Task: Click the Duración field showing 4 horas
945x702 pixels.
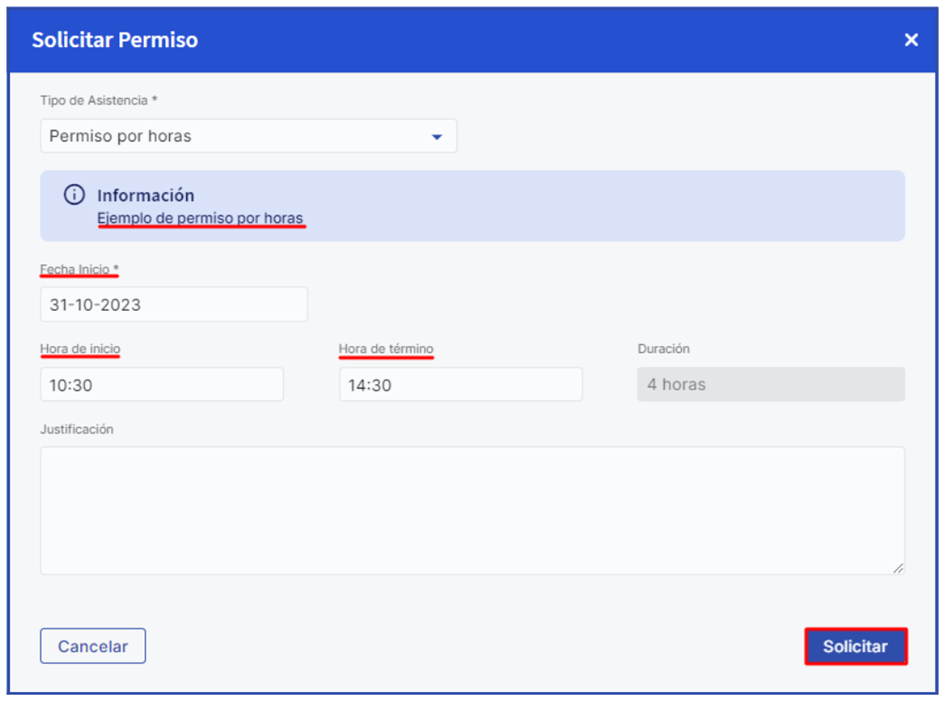Action: (770, 384)
